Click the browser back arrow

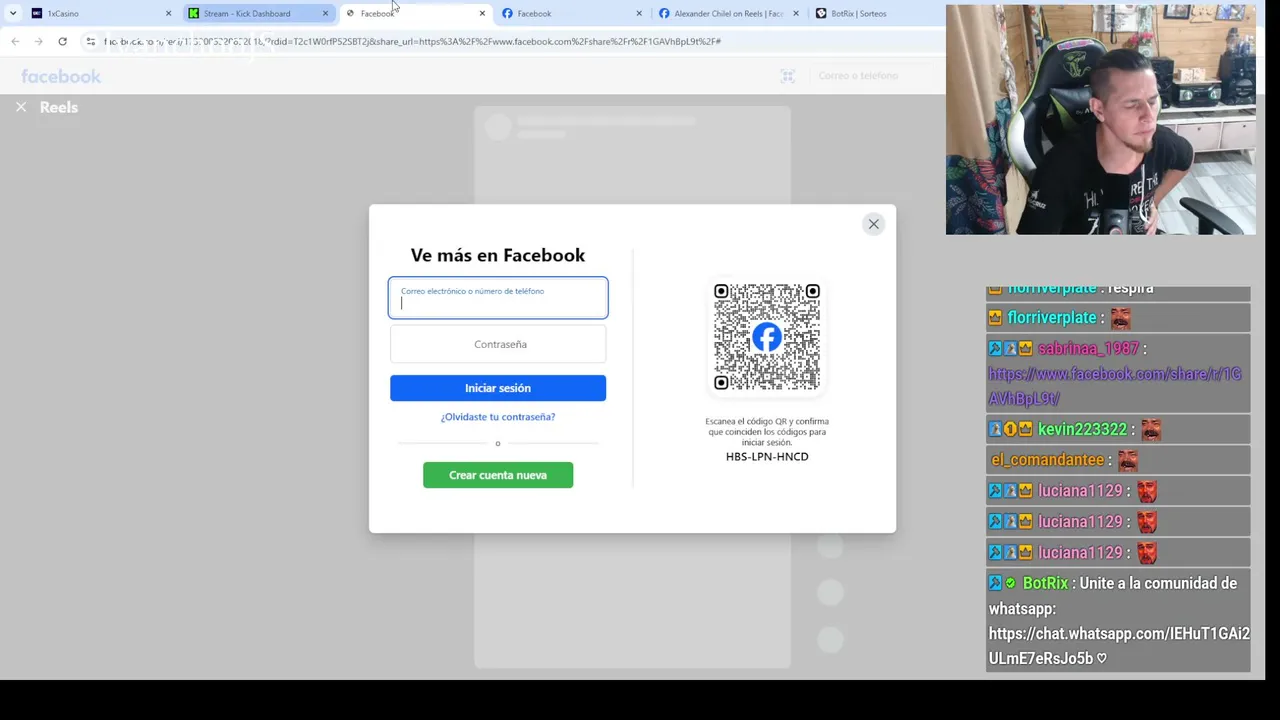[x=15, y=41]
